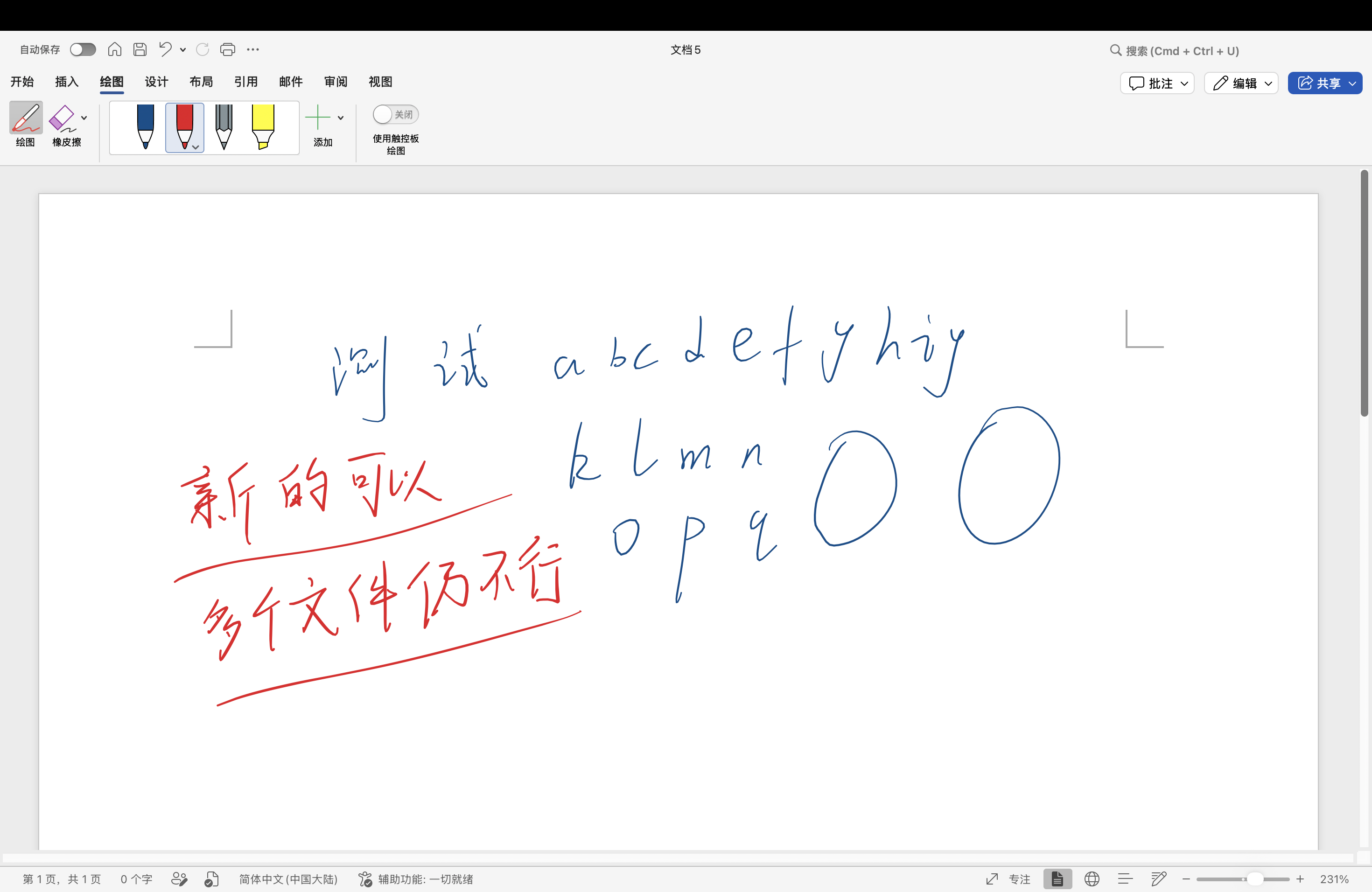Click the Share (共享) button
Viewport: 1372px width, 892px height.
[x=1325, y=83]
